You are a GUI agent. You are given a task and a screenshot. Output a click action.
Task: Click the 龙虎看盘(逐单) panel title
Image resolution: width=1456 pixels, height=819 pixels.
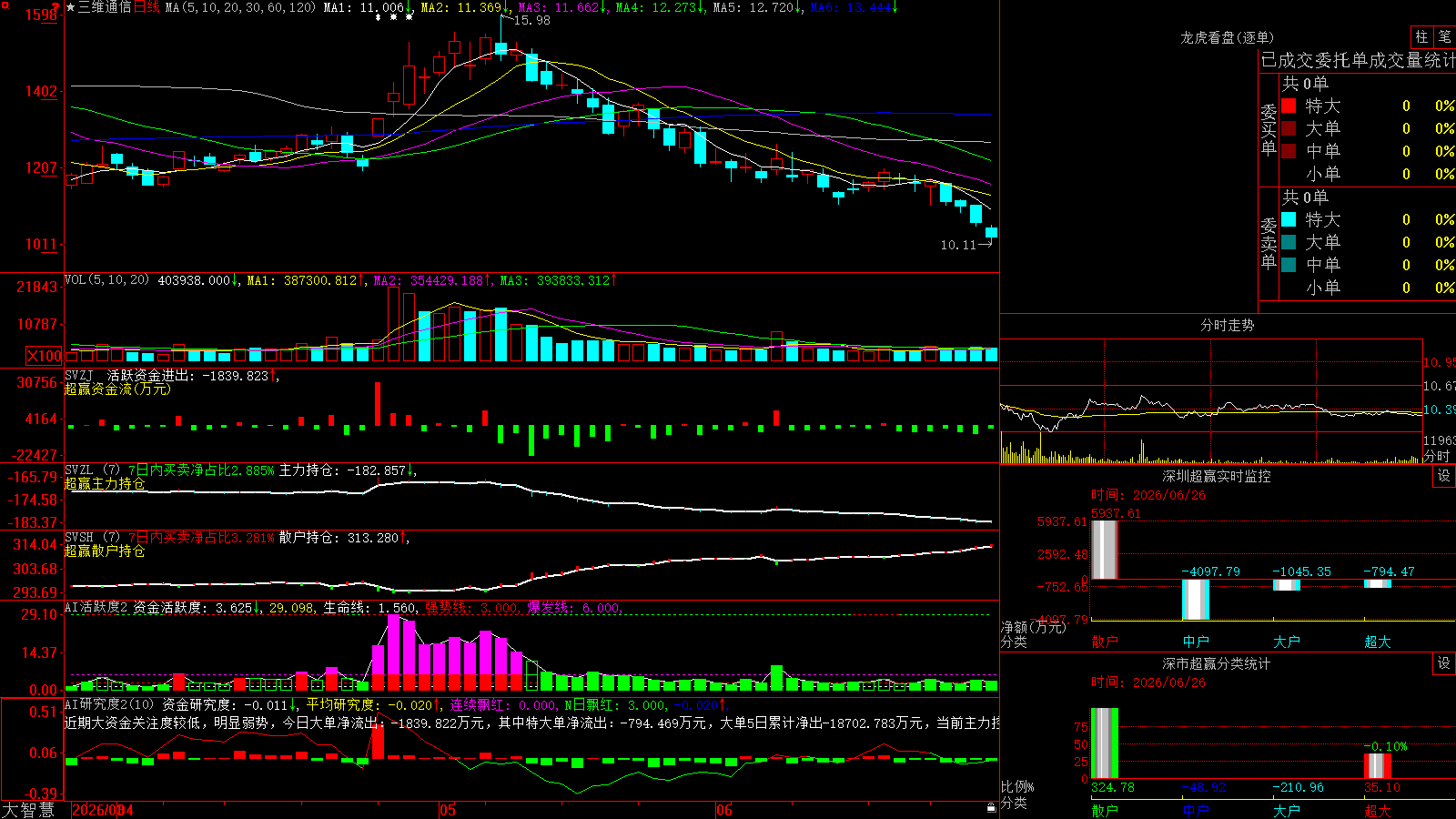[x=1227, y=37]
